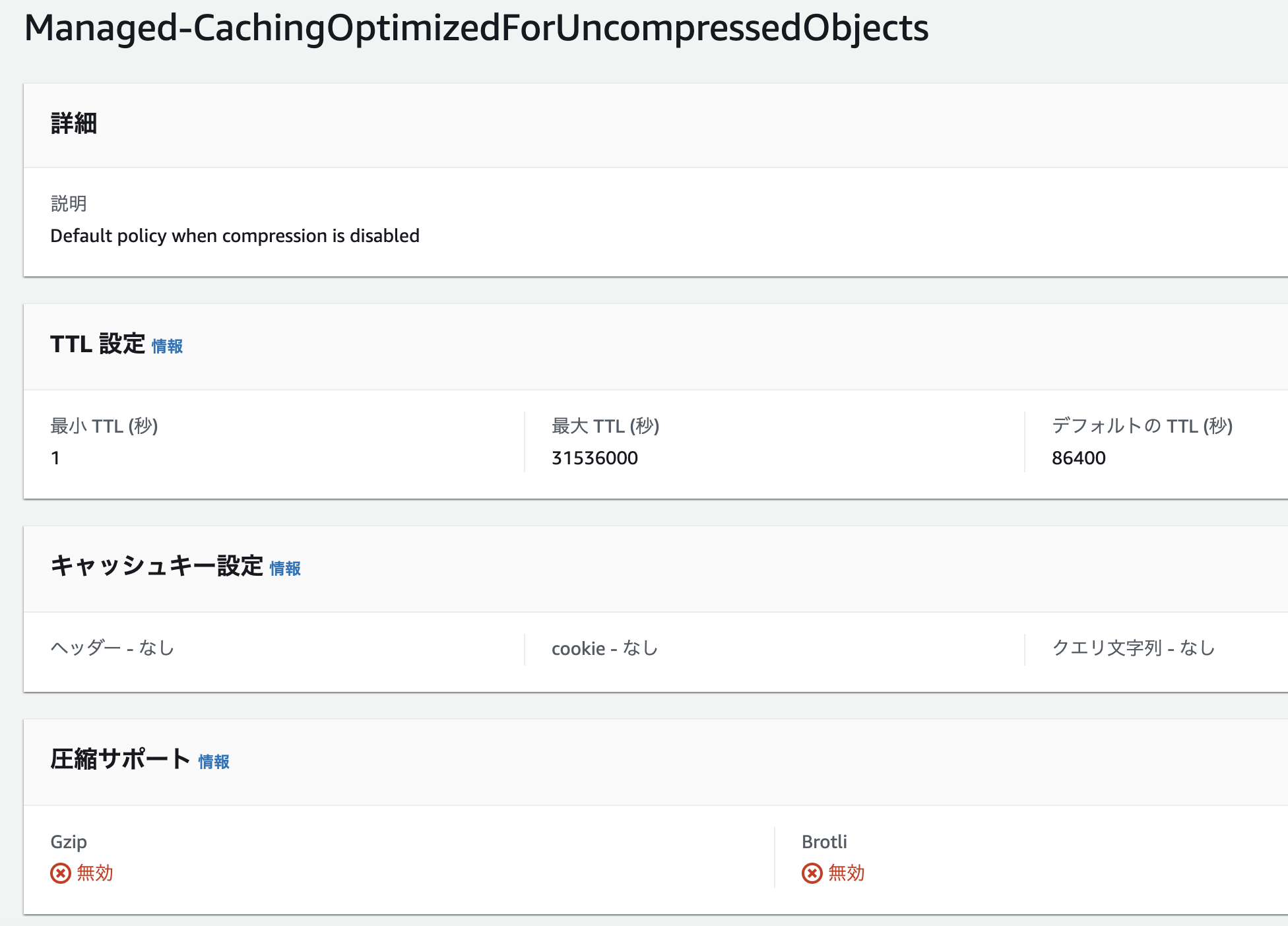Screen dimensions: 1288x926
Task: Select the policy description text
Action: click(235, 236)
